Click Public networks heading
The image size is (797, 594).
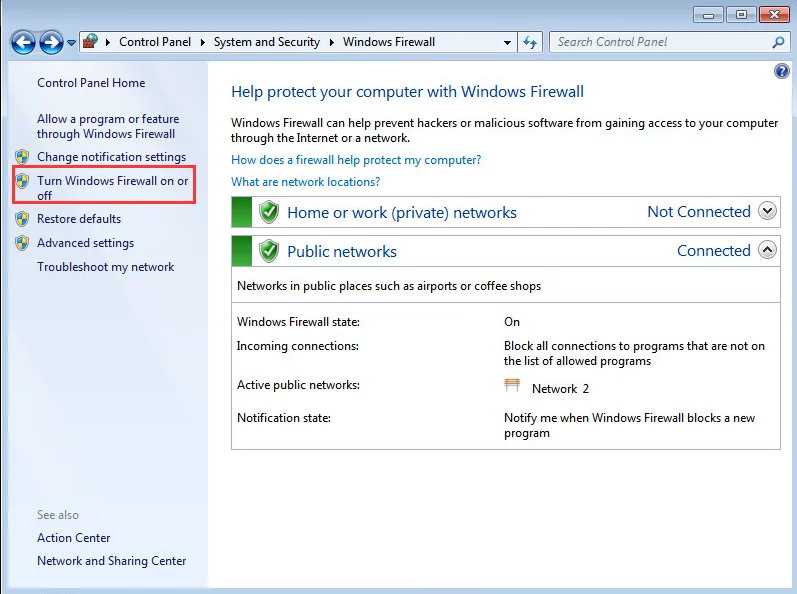coord(342,252)
